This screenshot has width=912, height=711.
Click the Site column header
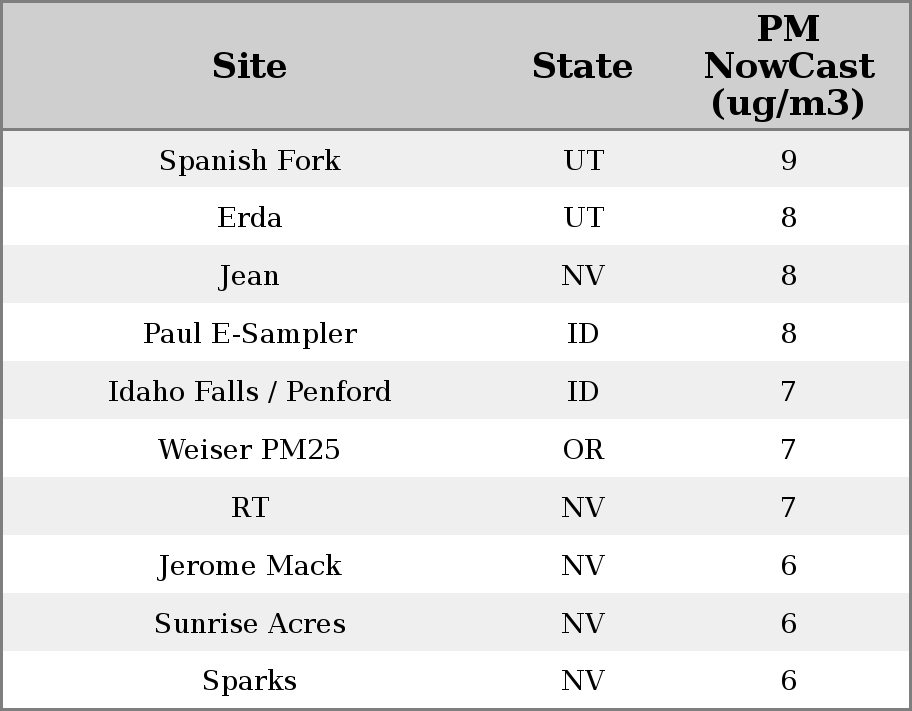coord(249,67)
